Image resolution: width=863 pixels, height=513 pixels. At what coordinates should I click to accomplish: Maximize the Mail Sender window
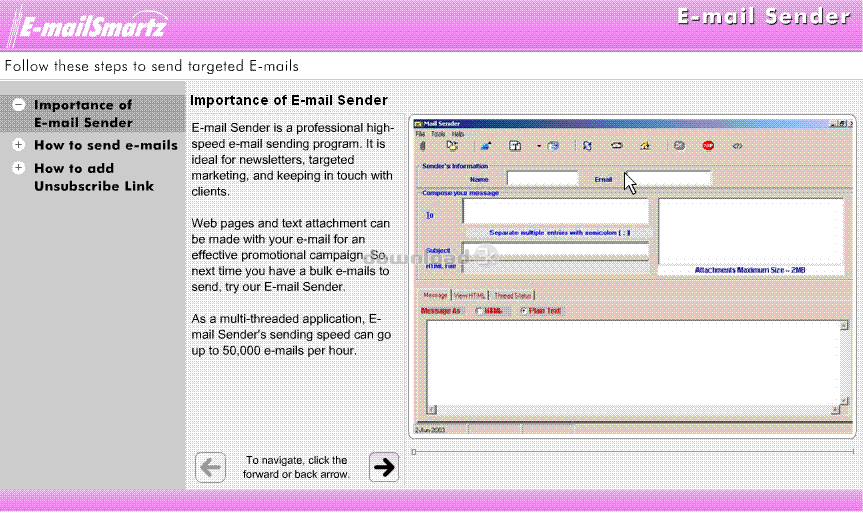click(x=842, y=123)
